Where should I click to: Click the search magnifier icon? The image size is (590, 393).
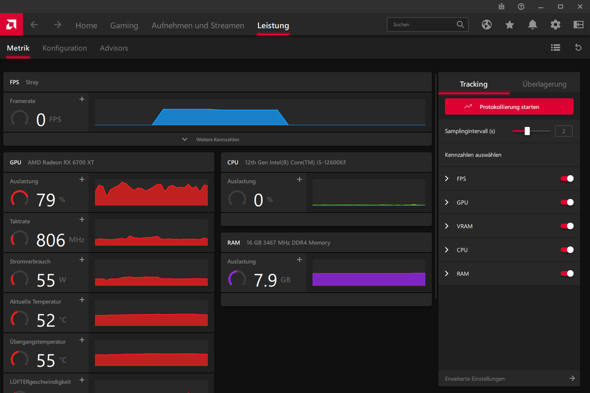(x=460, y=24)
